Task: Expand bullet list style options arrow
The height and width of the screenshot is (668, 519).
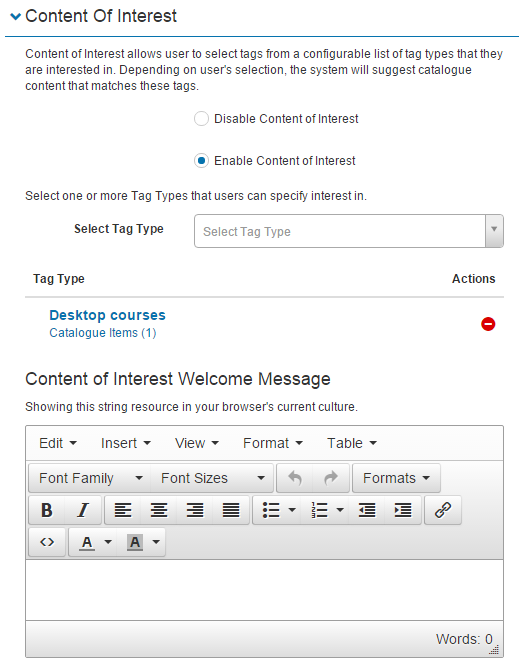Action: click(292, 510)
